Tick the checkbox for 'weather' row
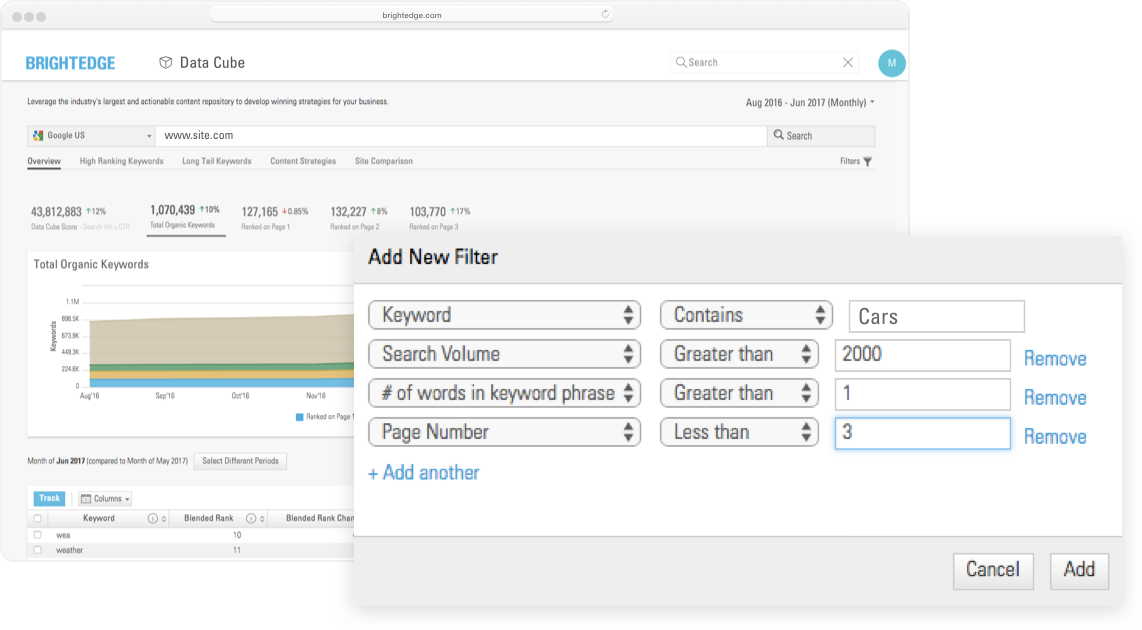1142x630 pixels. 38,550
